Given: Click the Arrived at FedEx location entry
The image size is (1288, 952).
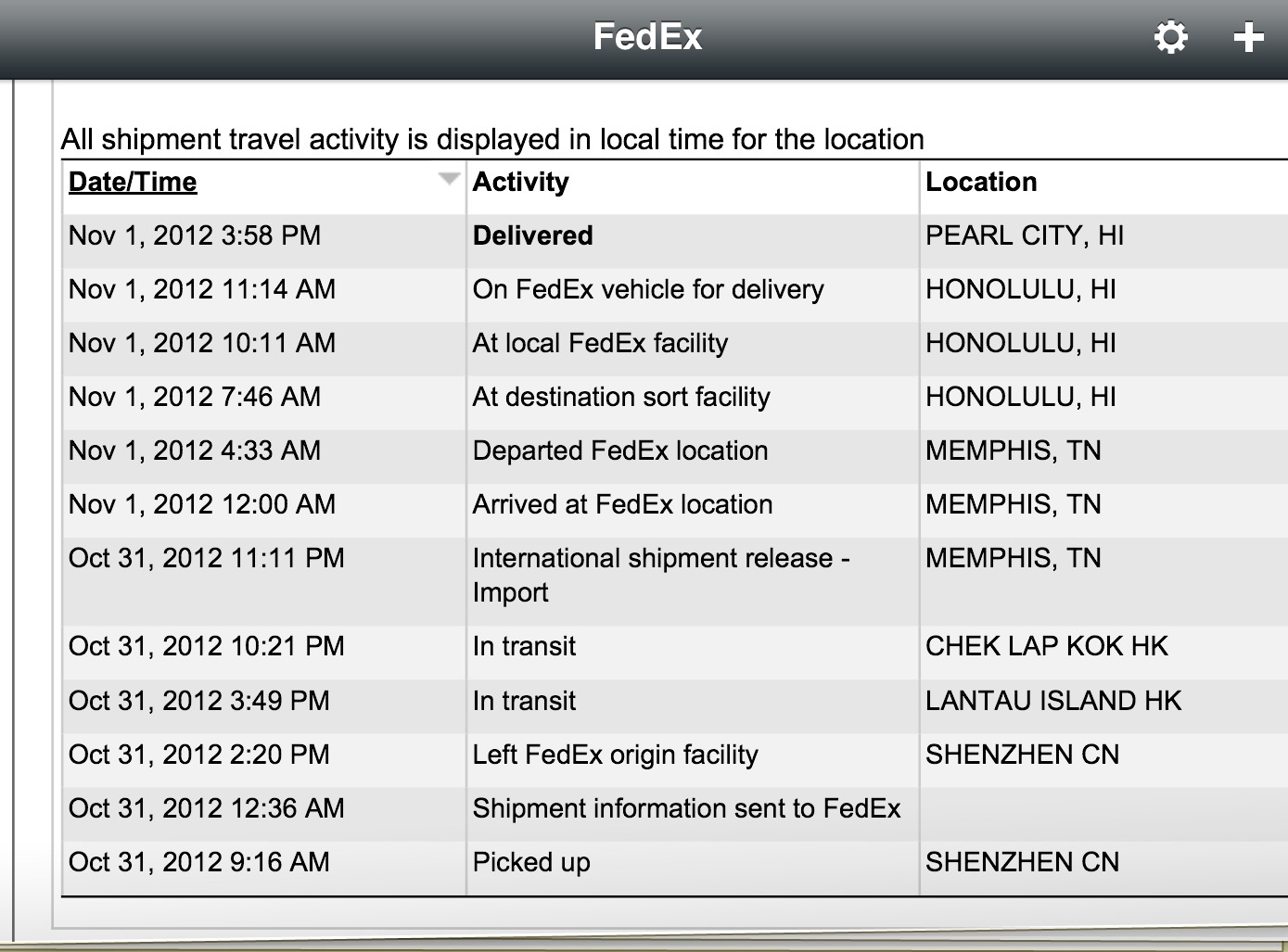Looking at the screenshot, I should click(x=622, y=504).
